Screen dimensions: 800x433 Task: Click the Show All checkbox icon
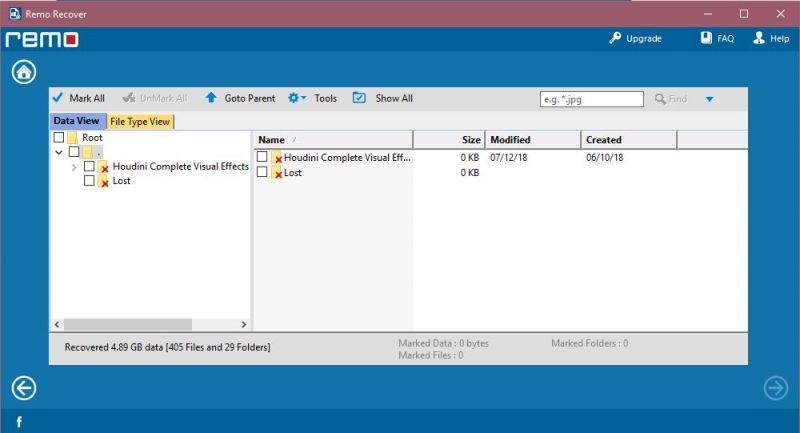pos(359,97)
